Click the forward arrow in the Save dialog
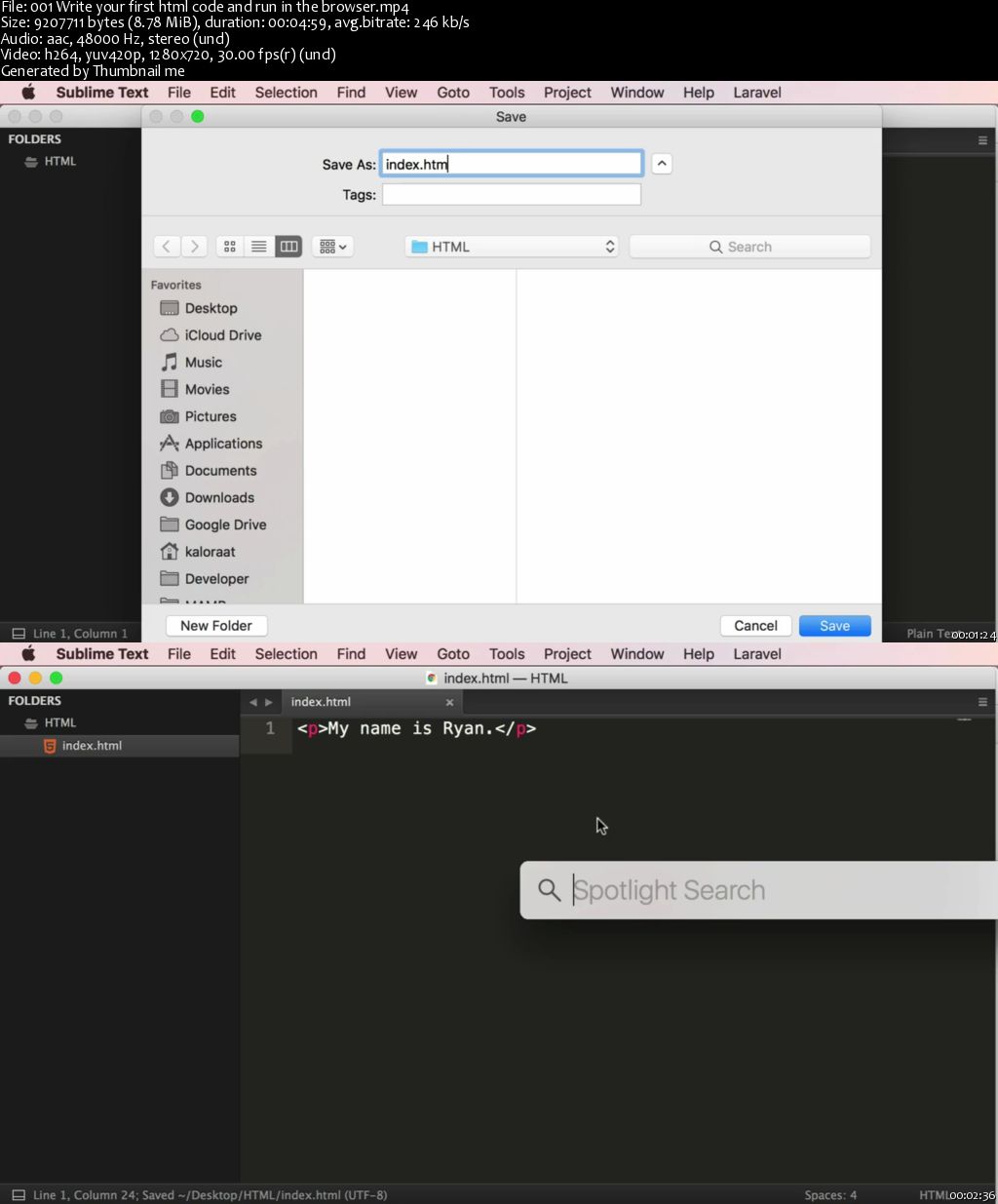This screenshot has height=1204, width=998. pyautogui.click(x=195, y=247)
